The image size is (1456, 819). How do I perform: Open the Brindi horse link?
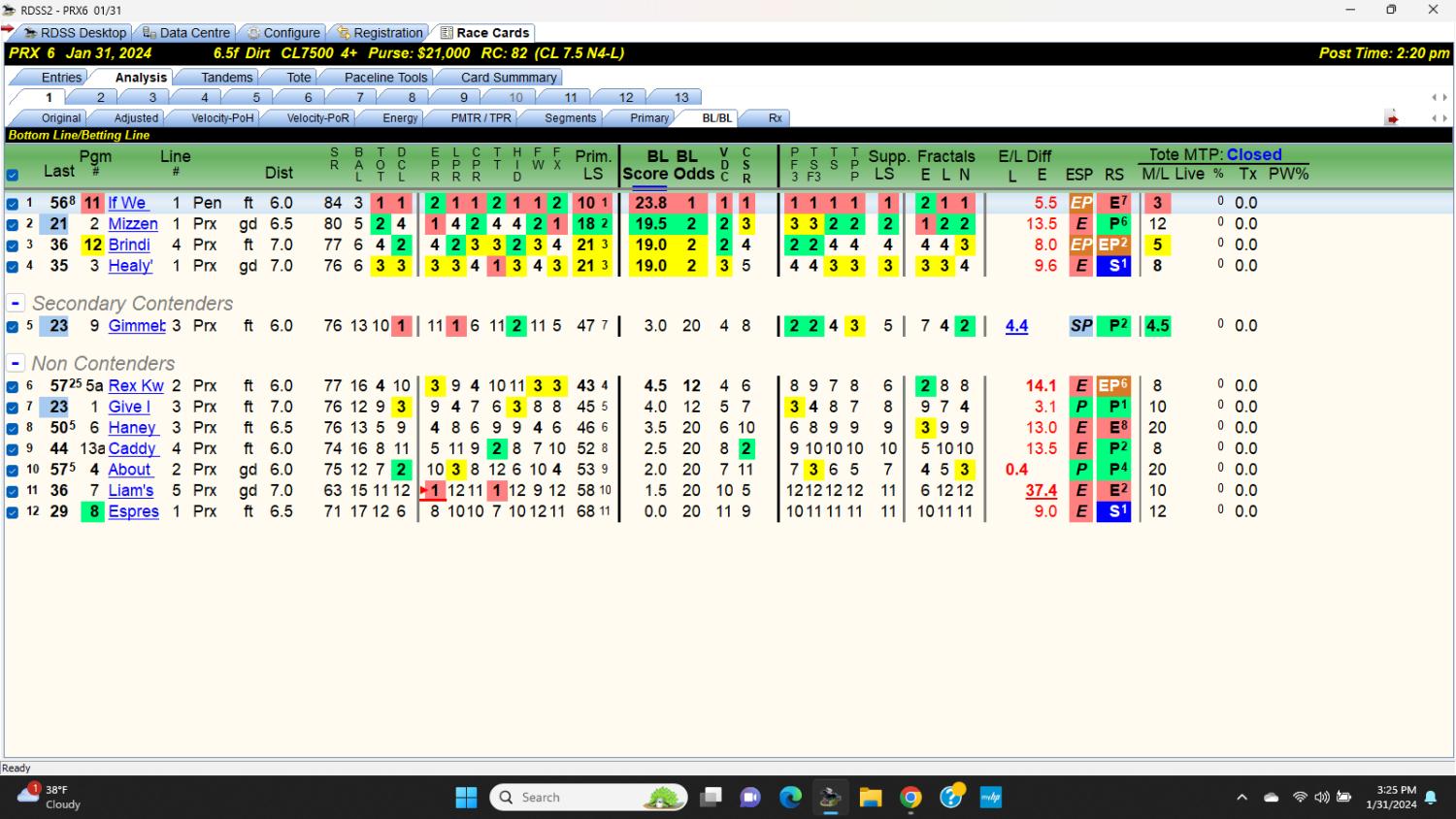click(x=129, y=245)
